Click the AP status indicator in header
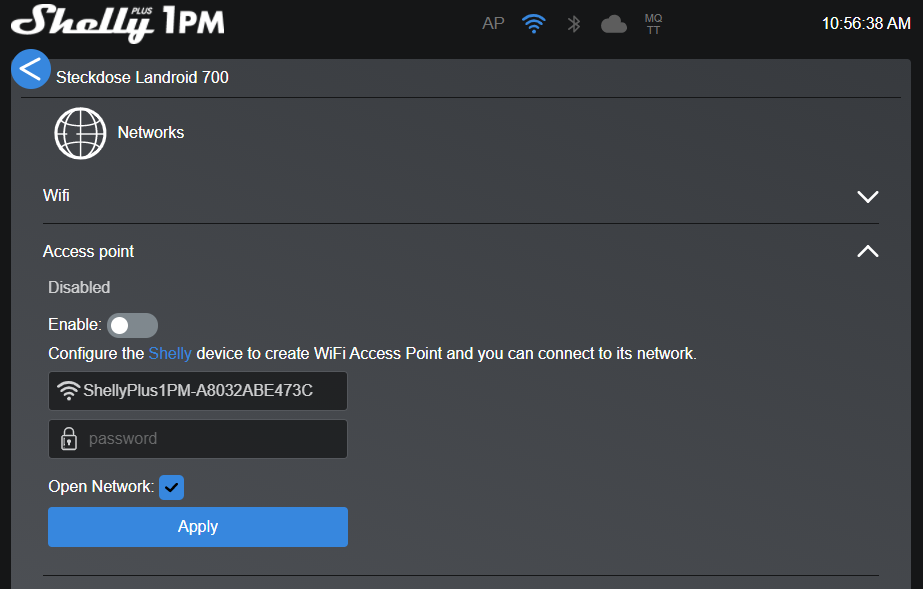 pyautogui.click(x=493, y=24)
